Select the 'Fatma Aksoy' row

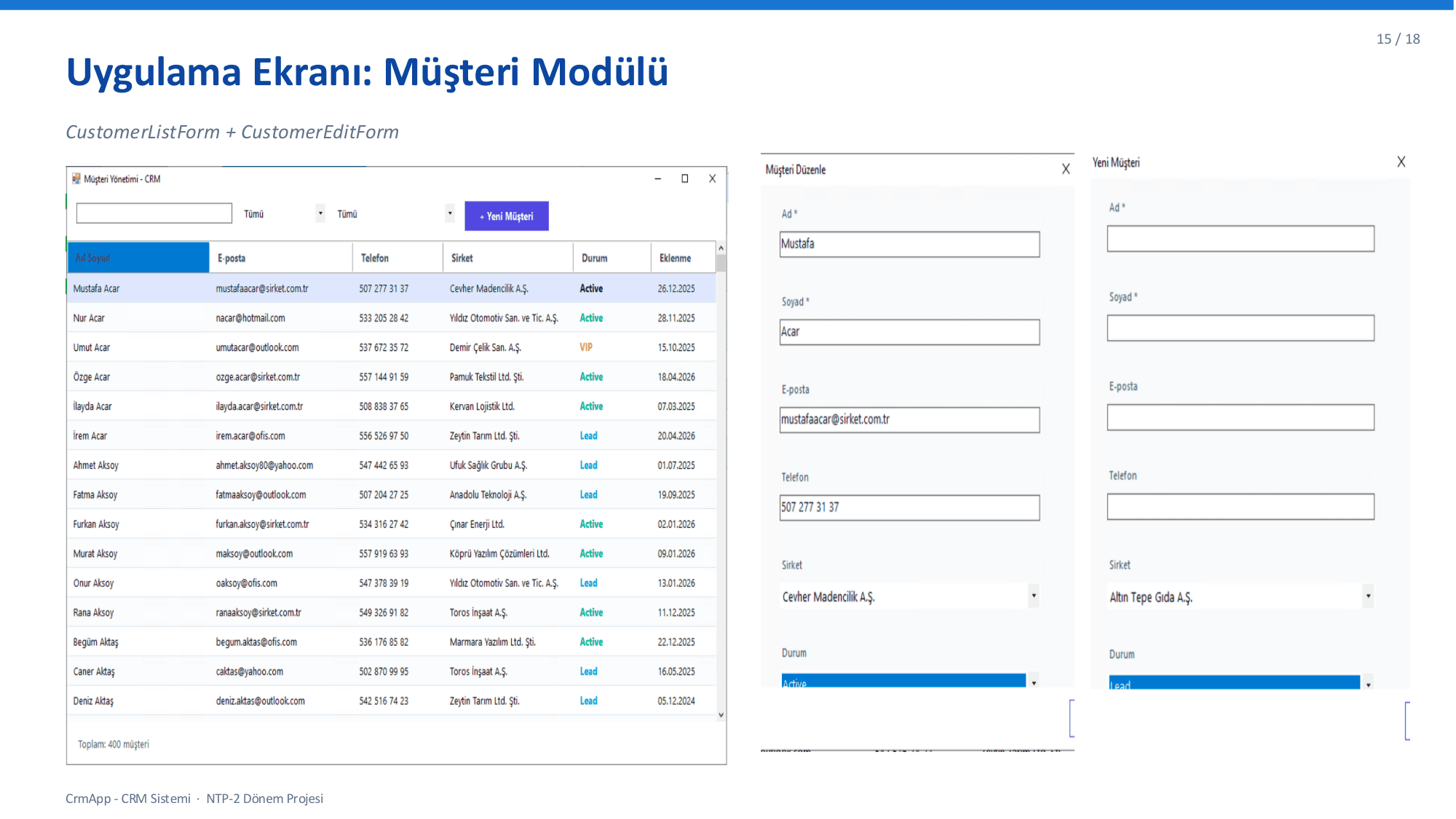point(392,495)
